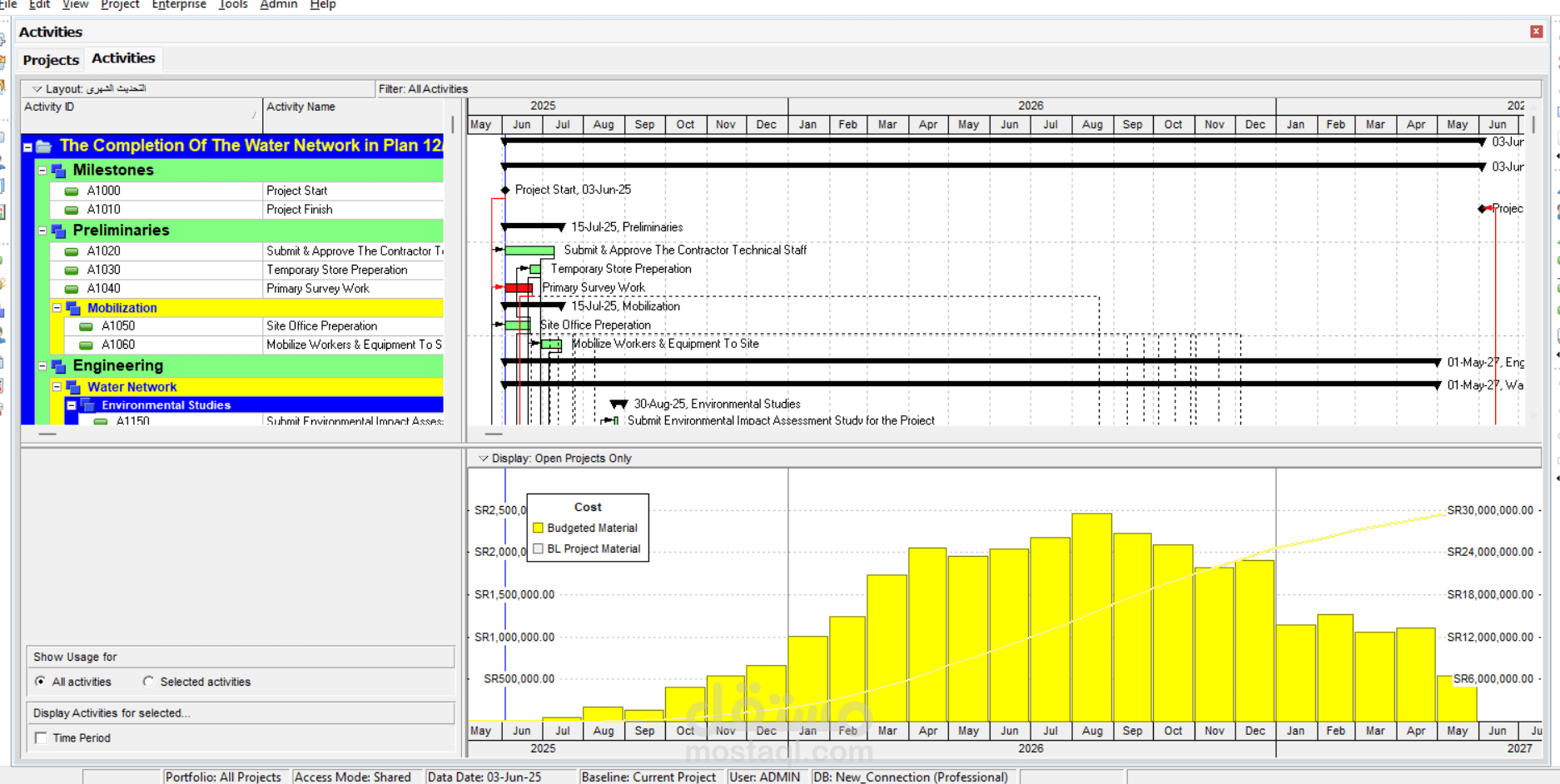Image resolution: width=1560 pixels, height=784 pixels.
Task: Open the Display: Open Projects Only dropdown
Action: pyautogui.click(x=483, y=459)
